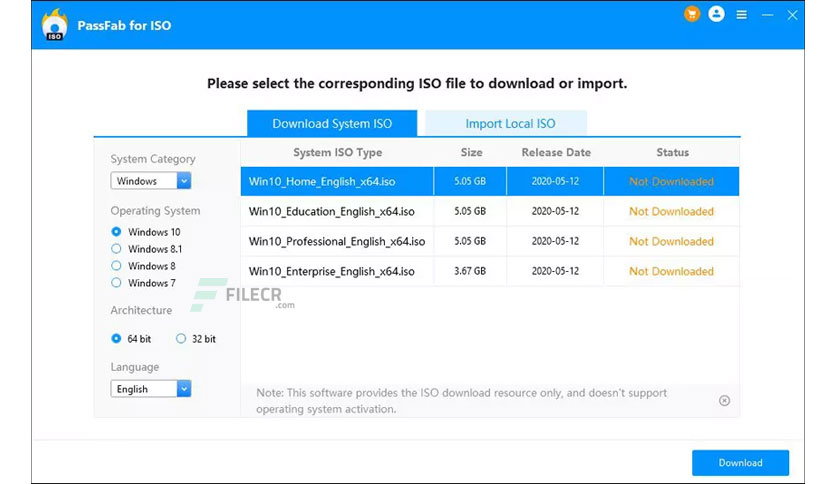Click release date of Education ISO
836x484 pixels.
click(555, 211)
